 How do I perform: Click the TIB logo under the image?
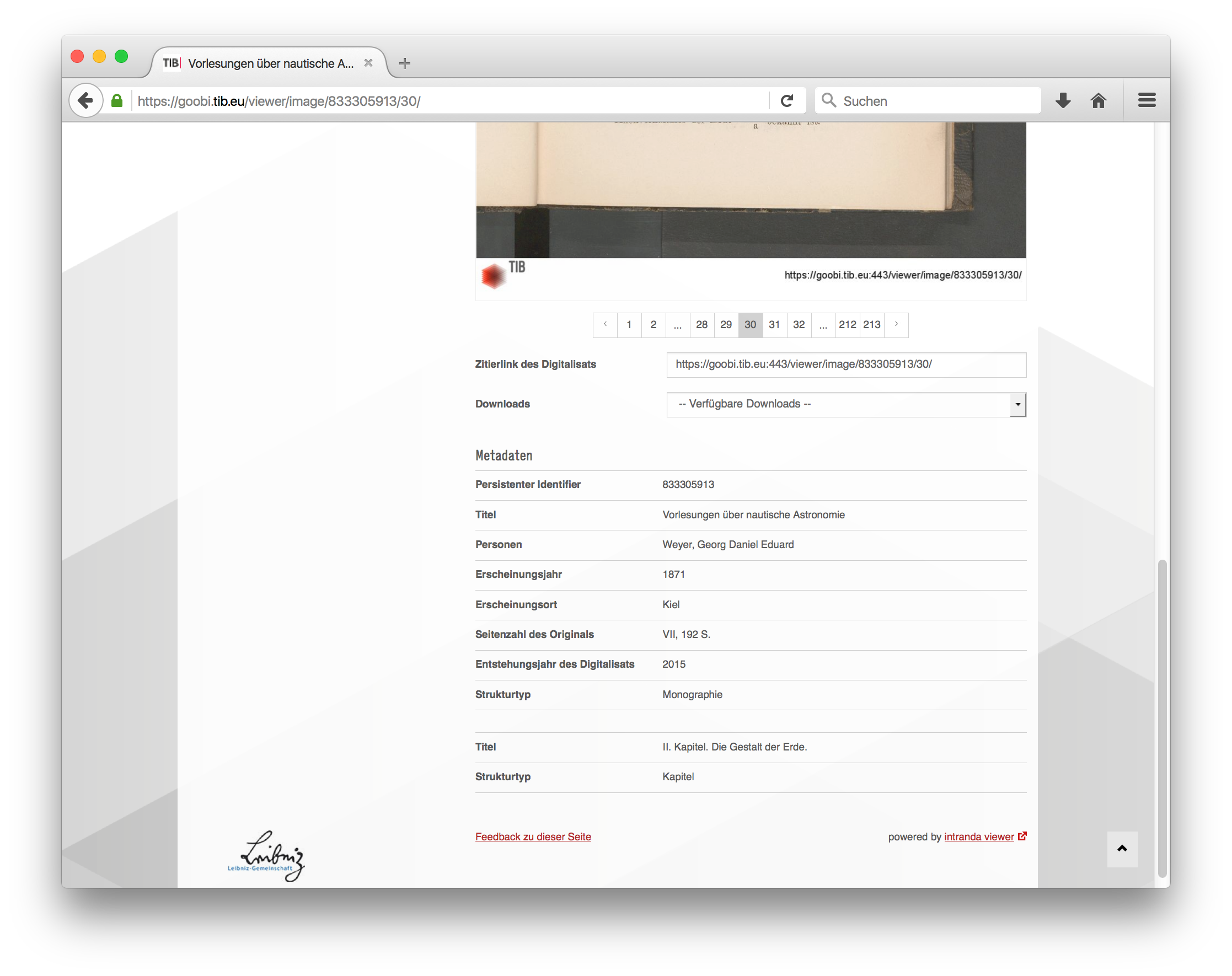click(503, 275)
